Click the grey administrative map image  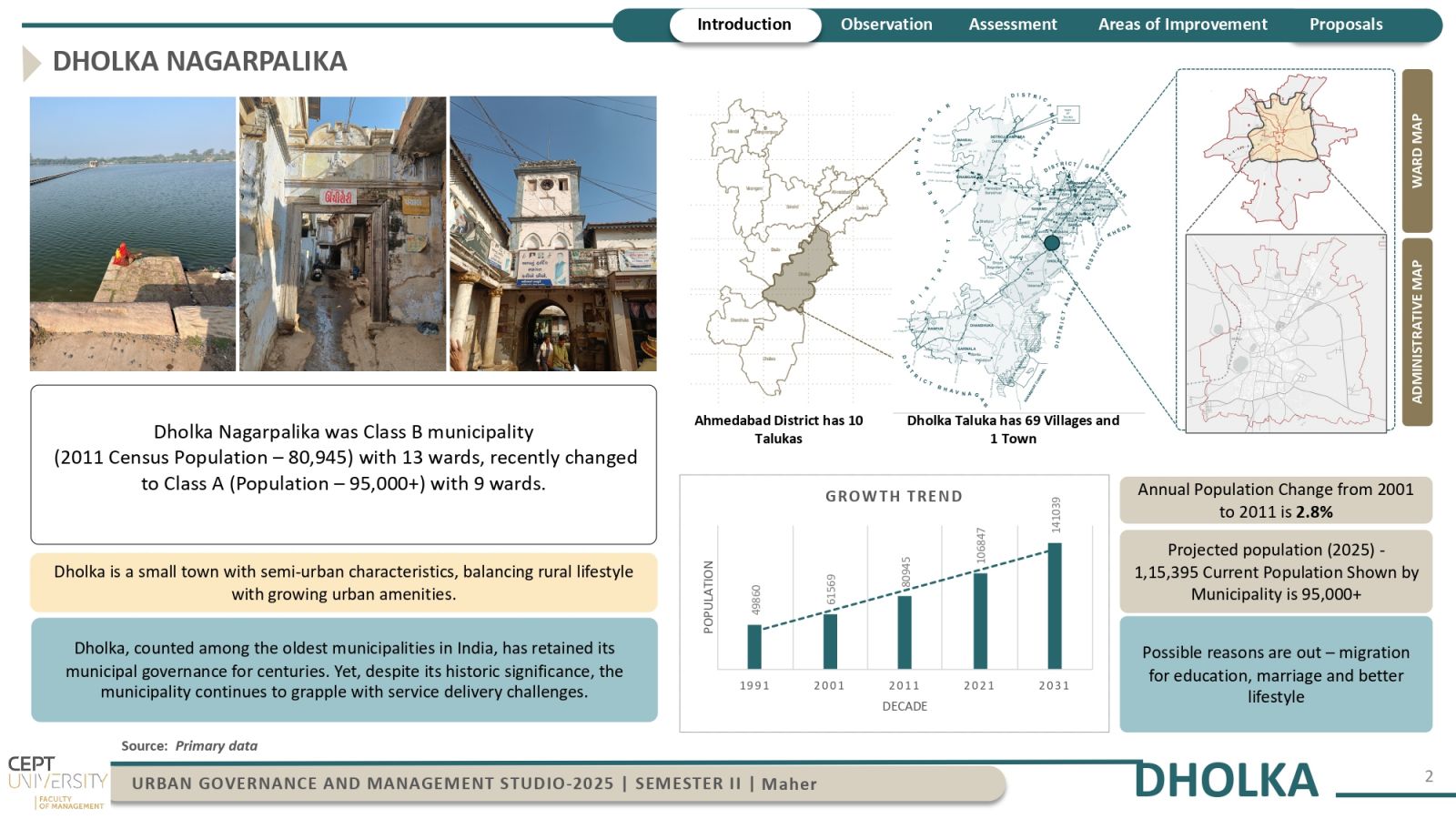tap(1286, 333)
